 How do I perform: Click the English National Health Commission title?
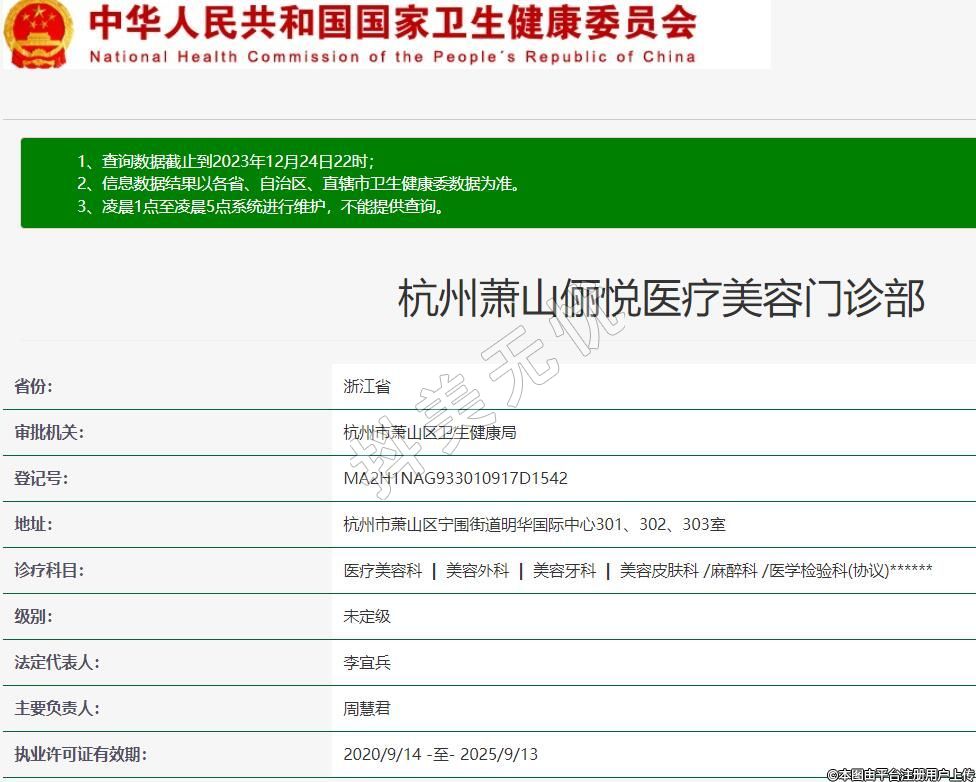392,57
